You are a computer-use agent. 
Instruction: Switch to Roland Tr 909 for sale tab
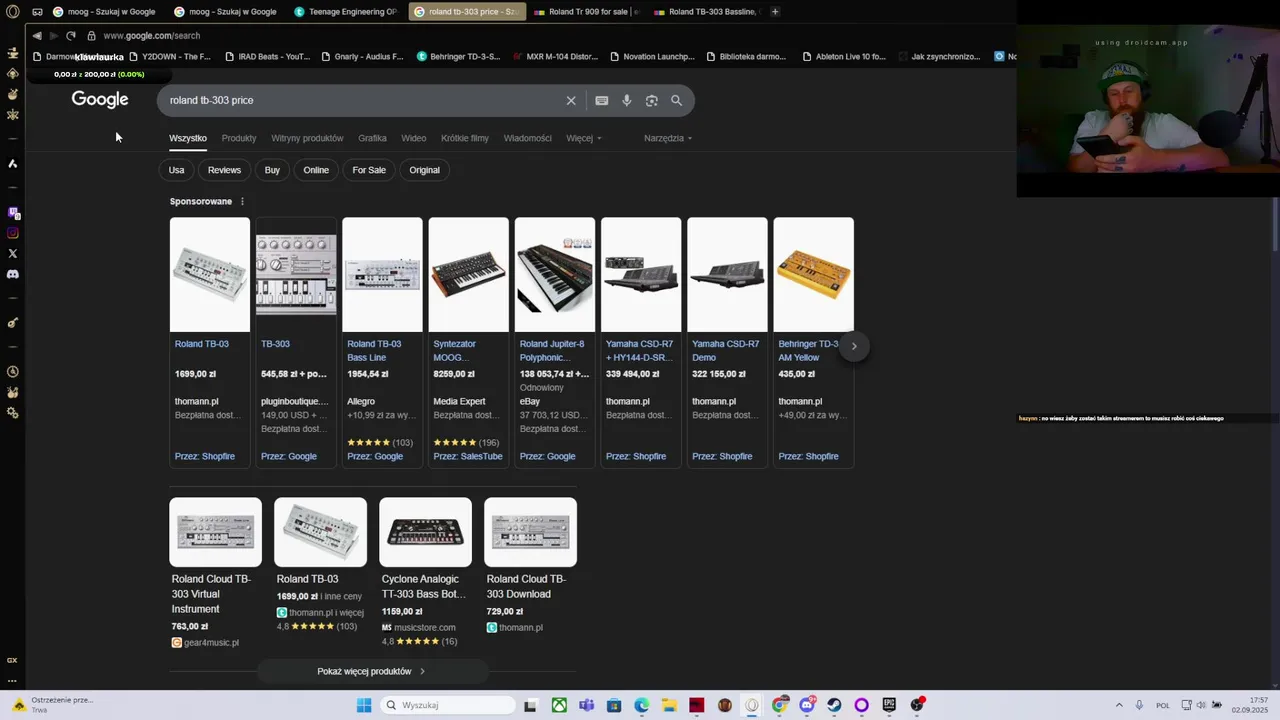coord(585,12)
